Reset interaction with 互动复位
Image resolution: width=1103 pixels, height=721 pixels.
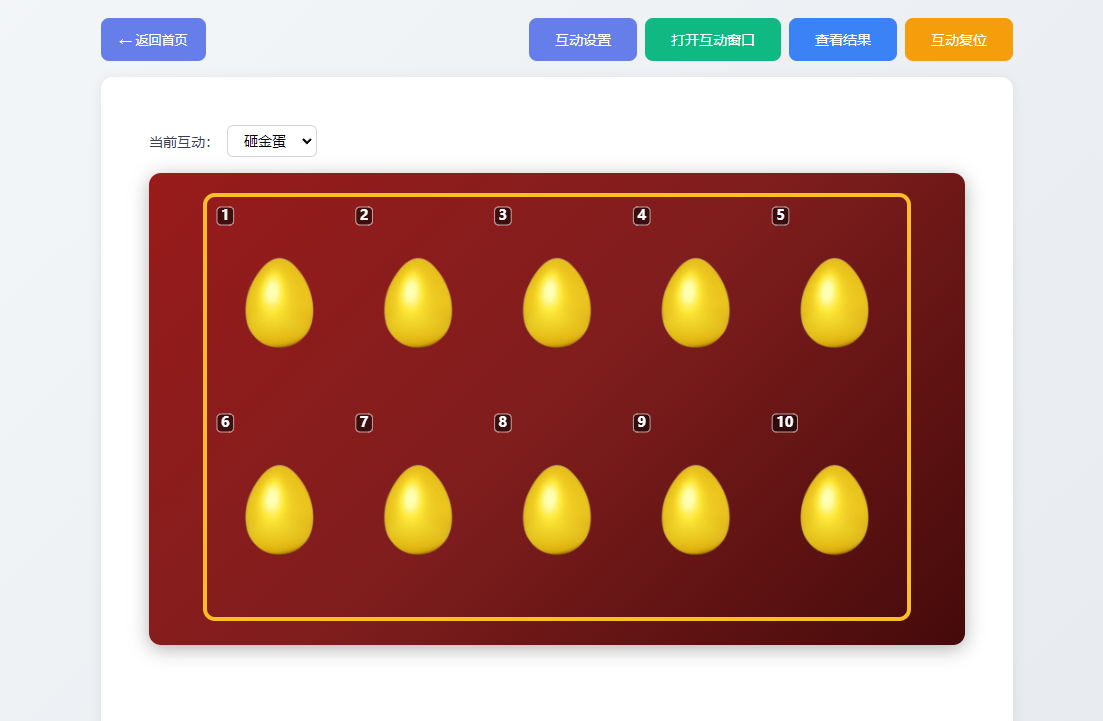[x=959, y=40]
